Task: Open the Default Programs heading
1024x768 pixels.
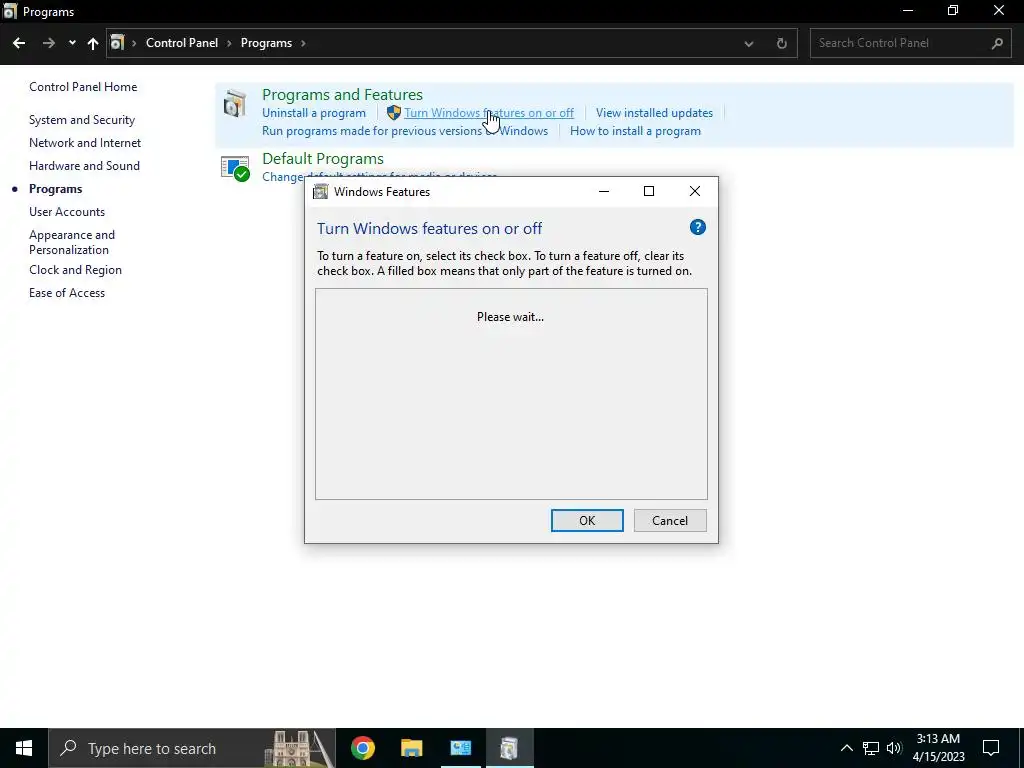Action: click(x=323, y=159)
